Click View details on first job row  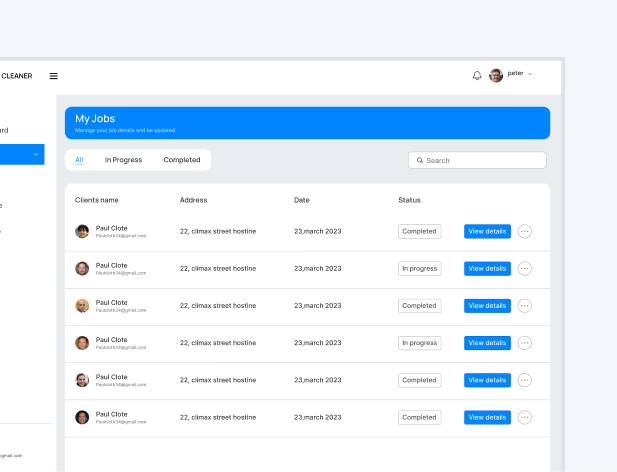coord(487,231)
